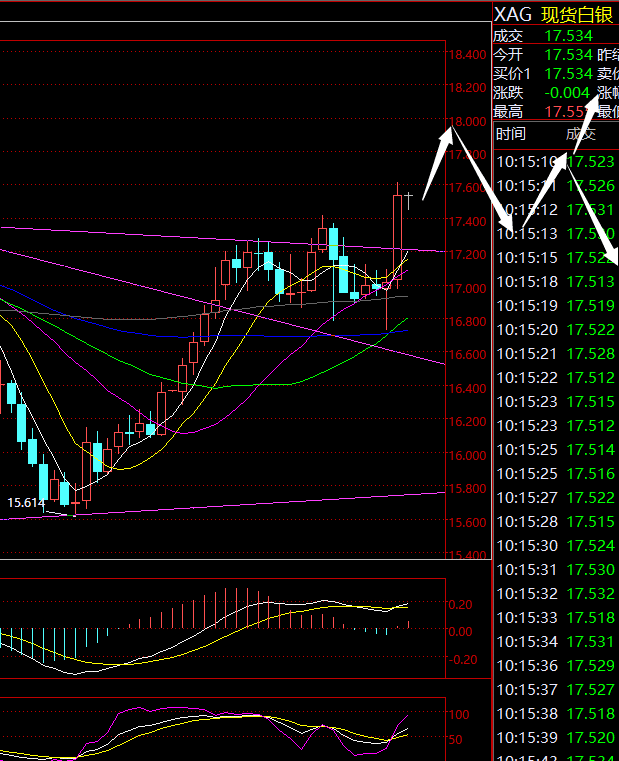Click the 17.000 price axis label

click(x=467, y=288)
